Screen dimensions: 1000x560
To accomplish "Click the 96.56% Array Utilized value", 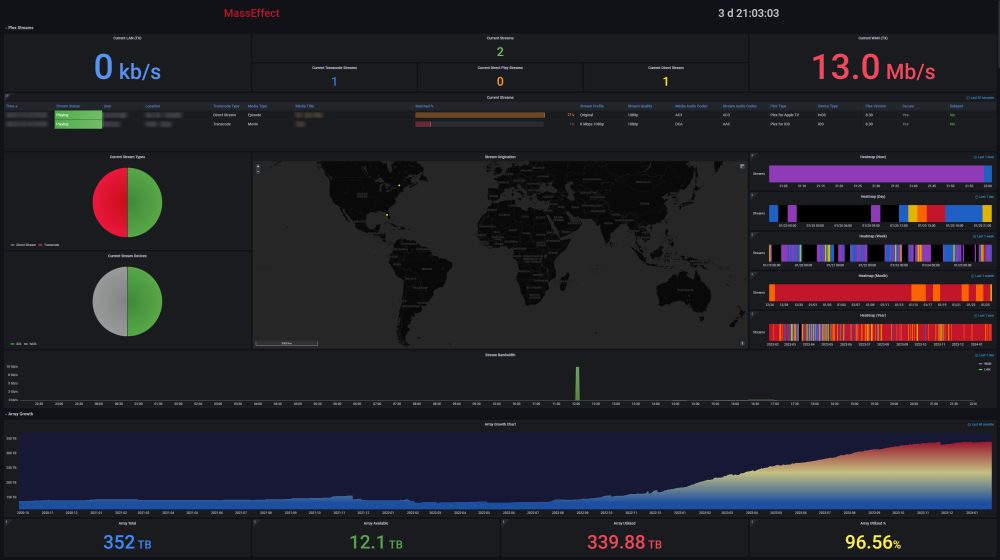I will (x=872, y=543).
